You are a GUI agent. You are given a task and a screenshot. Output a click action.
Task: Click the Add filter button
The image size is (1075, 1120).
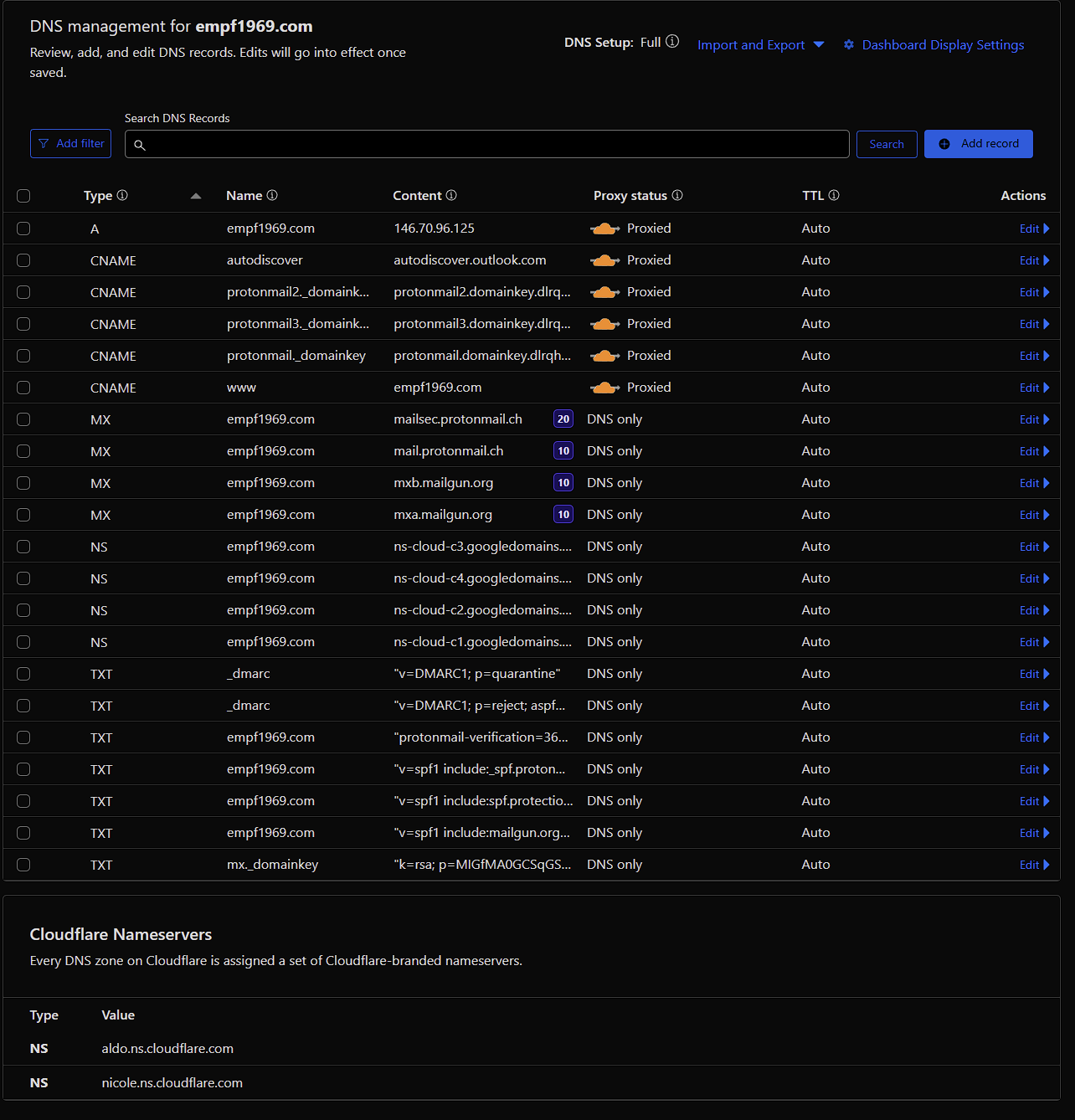coord(70,144)
